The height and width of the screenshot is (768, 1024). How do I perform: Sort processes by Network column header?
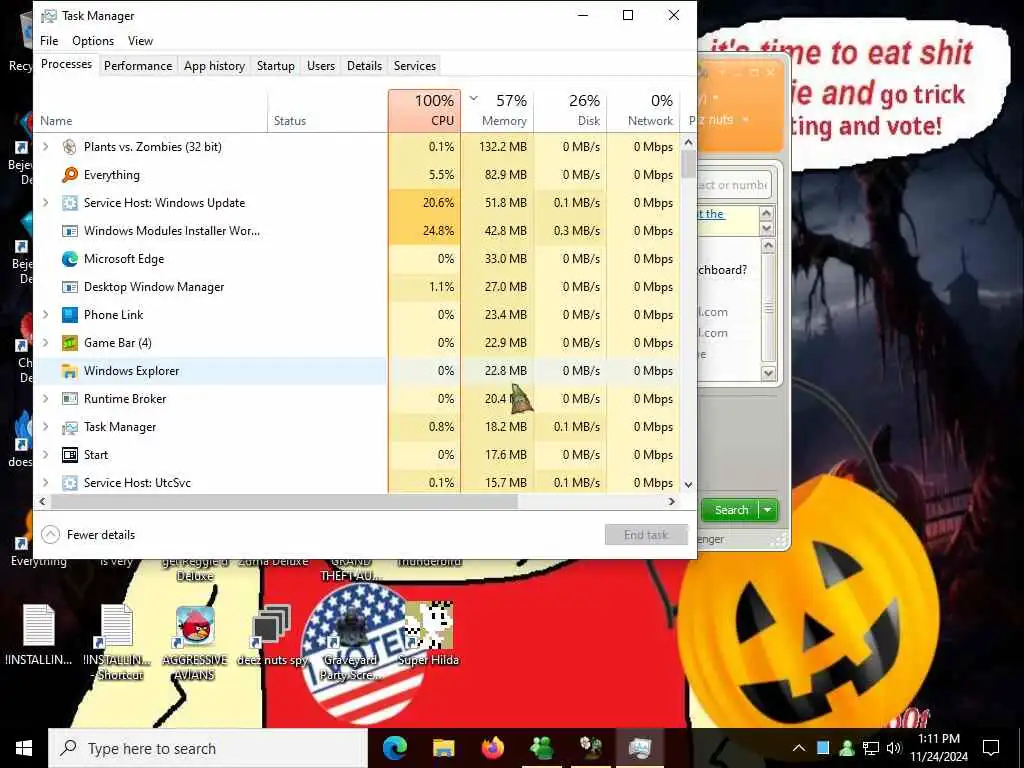[643, 110]
